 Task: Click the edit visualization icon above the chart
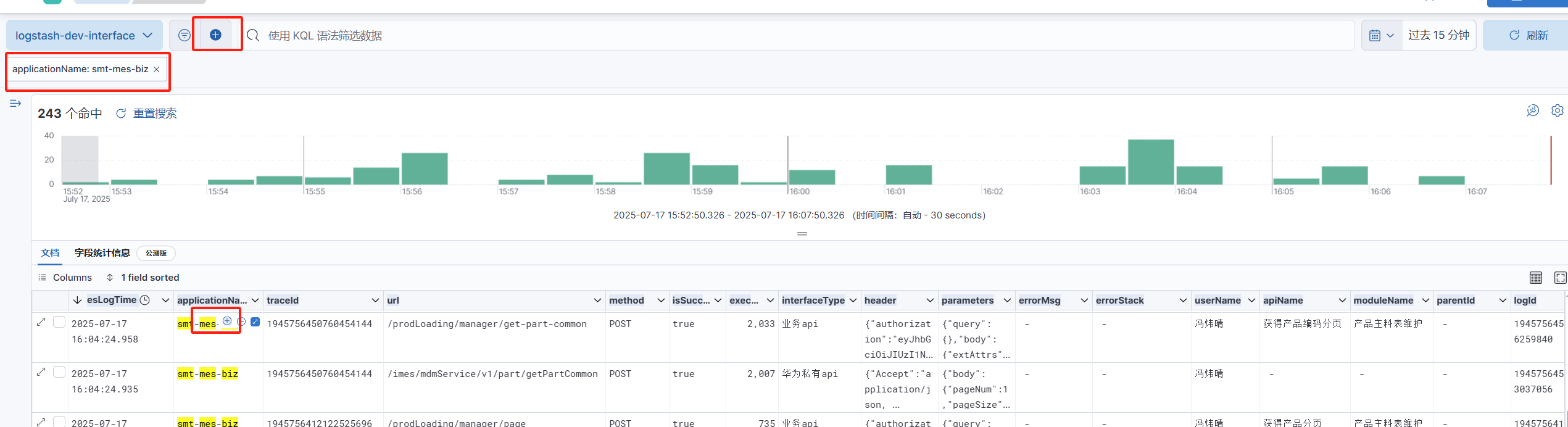[x=1533, y=110]
